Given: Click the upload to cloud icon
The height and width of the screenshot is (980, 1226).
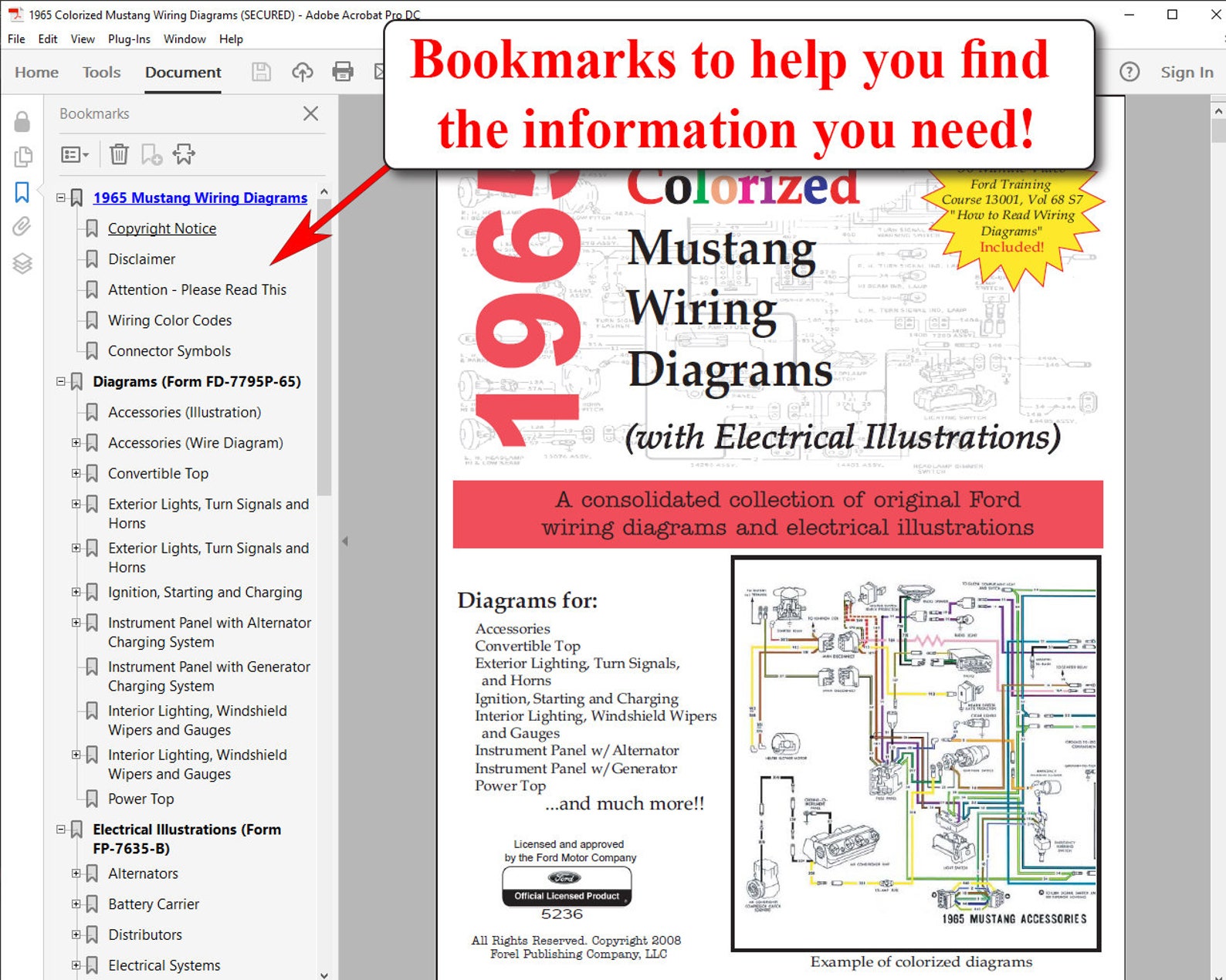Looking at the screenshot, I should click(302, 72).
